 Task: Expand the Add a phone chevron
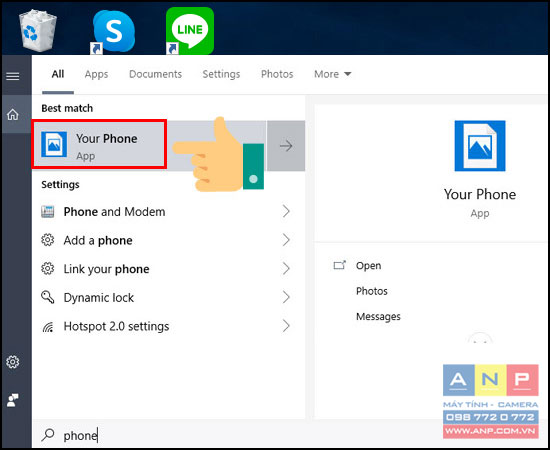pyautogui.click(x=286, y=240)
